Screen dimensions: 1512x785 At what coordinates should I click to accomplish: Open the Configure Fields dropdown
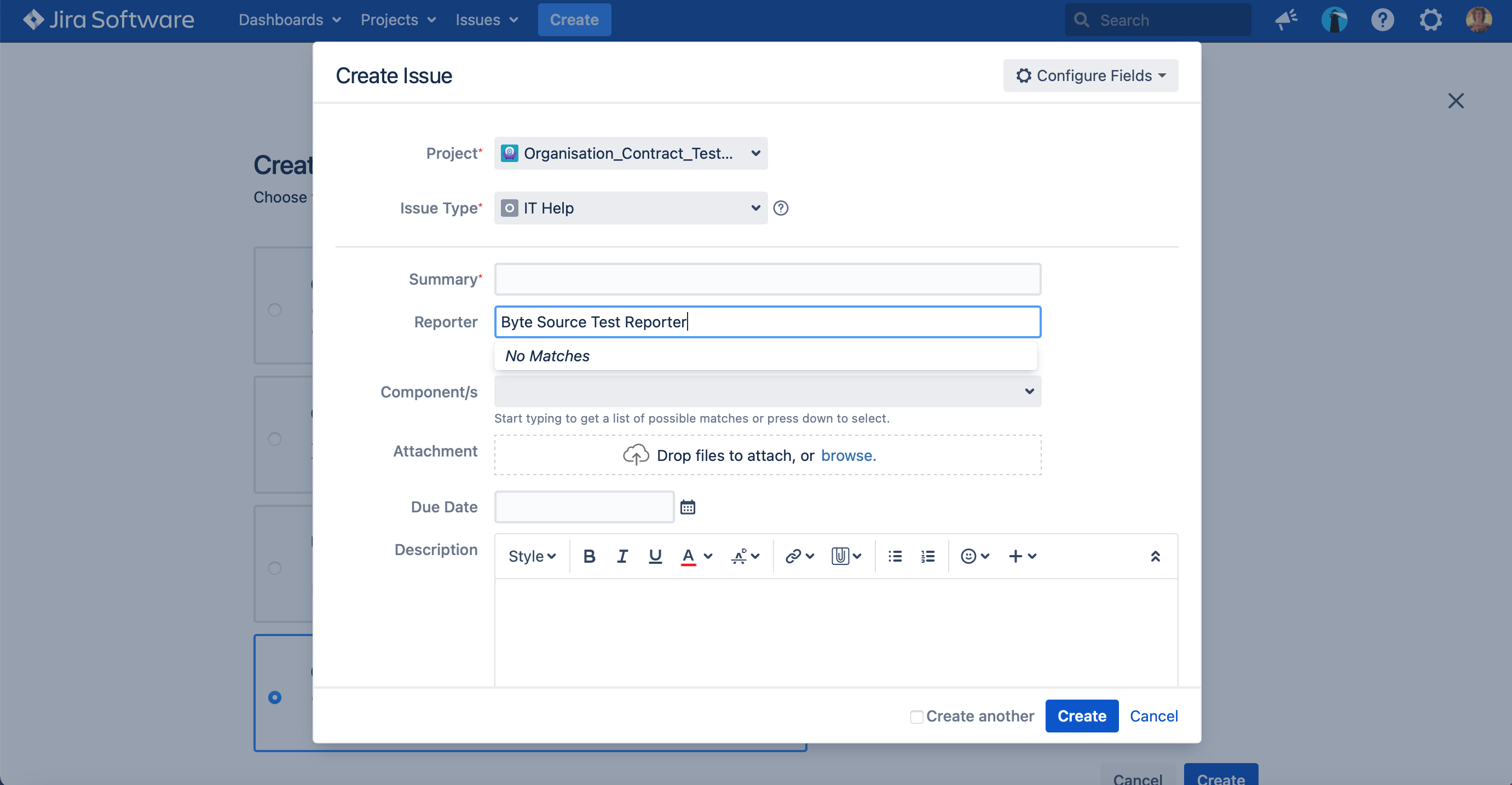click(x=1090, y=75)
